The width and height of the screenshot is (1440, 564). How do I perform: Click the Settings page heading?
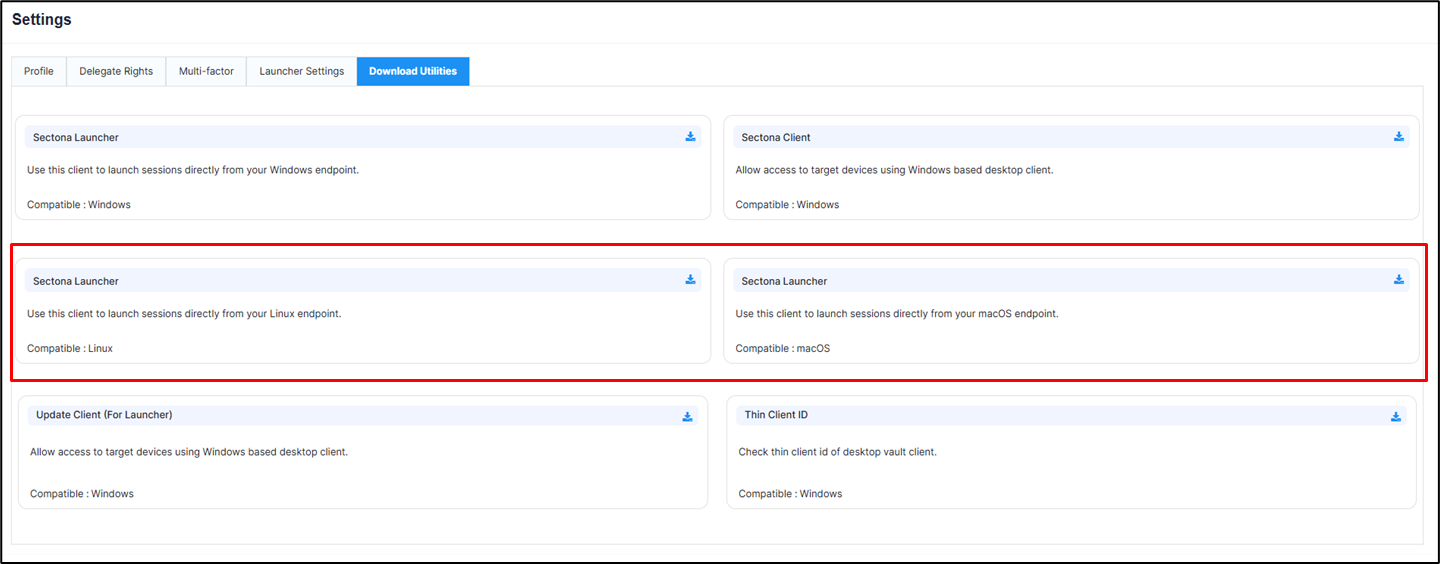point(42,19)
